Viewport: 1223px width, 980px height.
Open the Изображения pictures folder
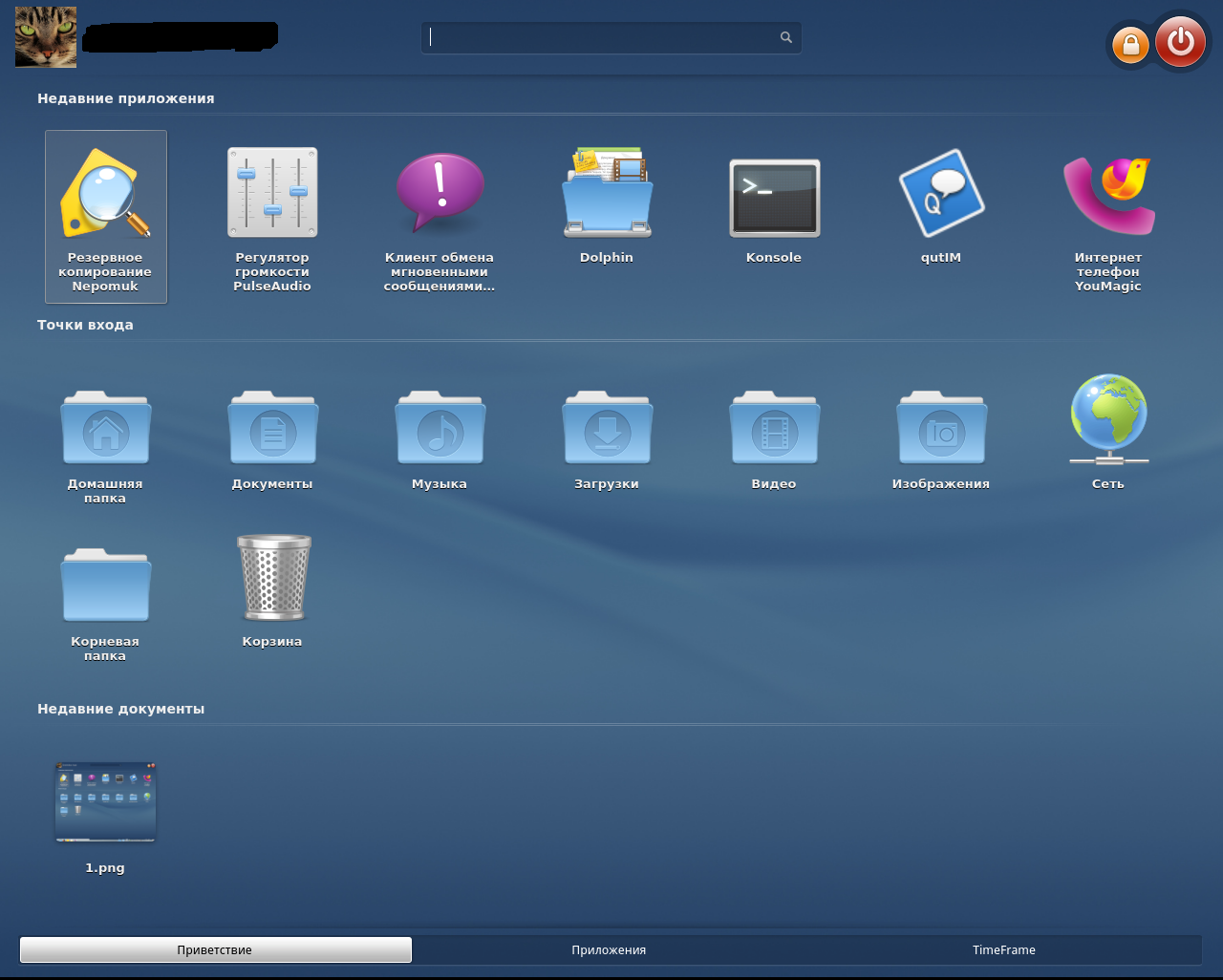pyautogui.click(x=941, y=427)
